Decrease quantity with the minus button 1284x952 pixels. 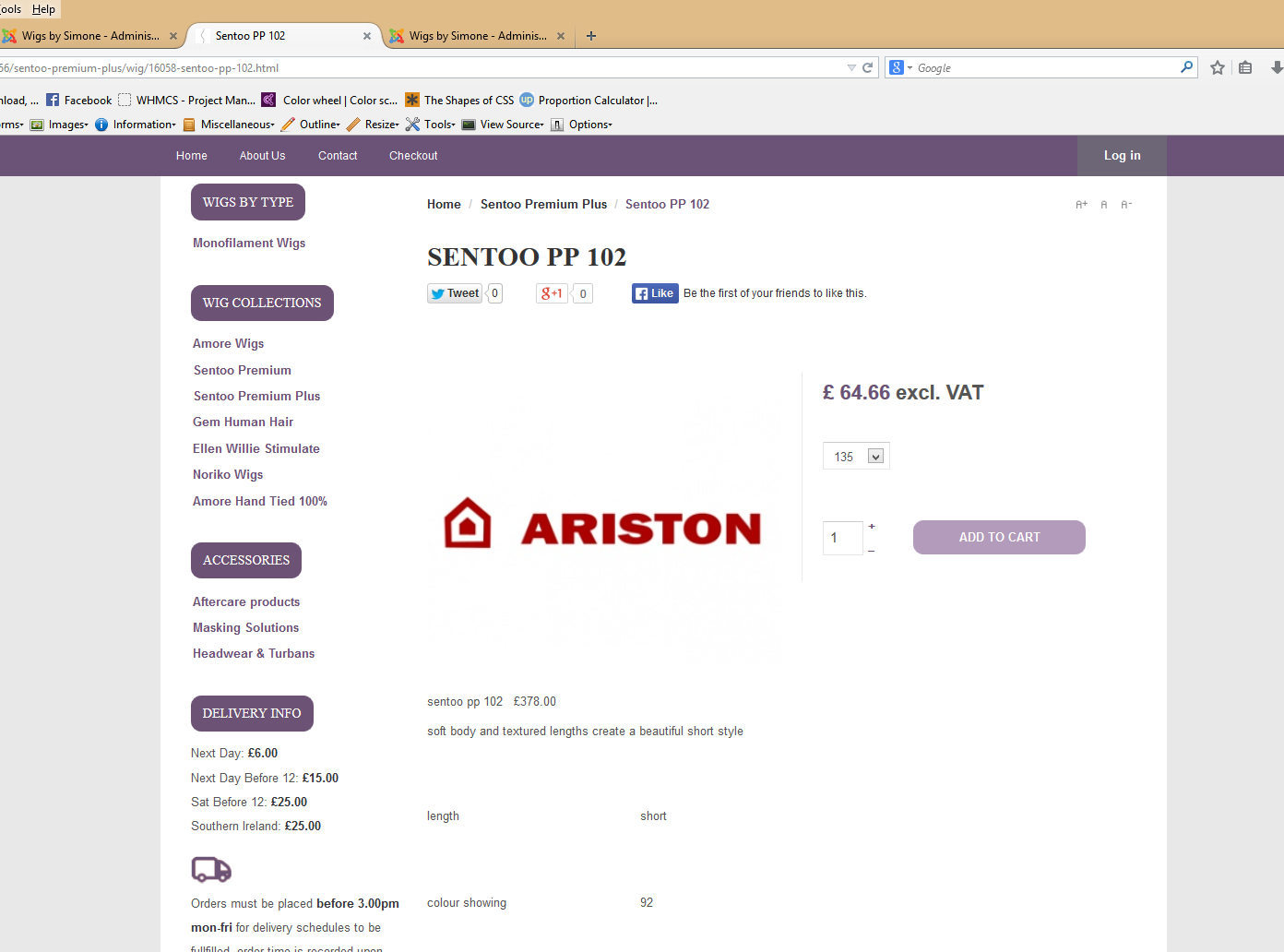point(872,551)
